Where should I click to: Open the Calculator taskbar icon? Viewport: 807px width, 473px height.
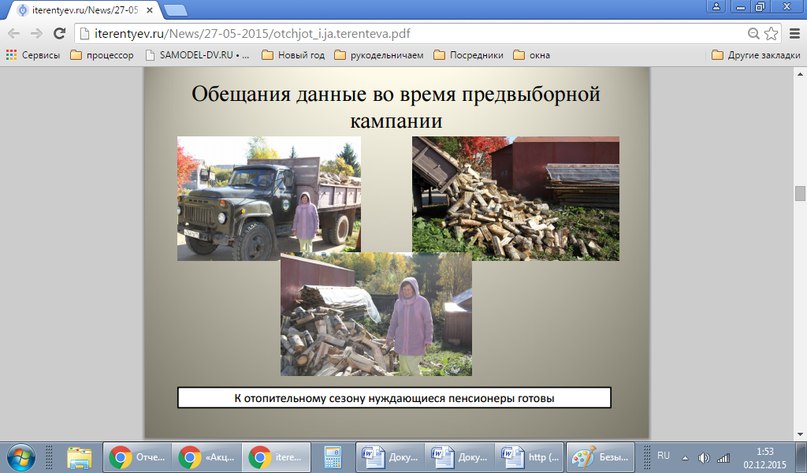(325, 457)
